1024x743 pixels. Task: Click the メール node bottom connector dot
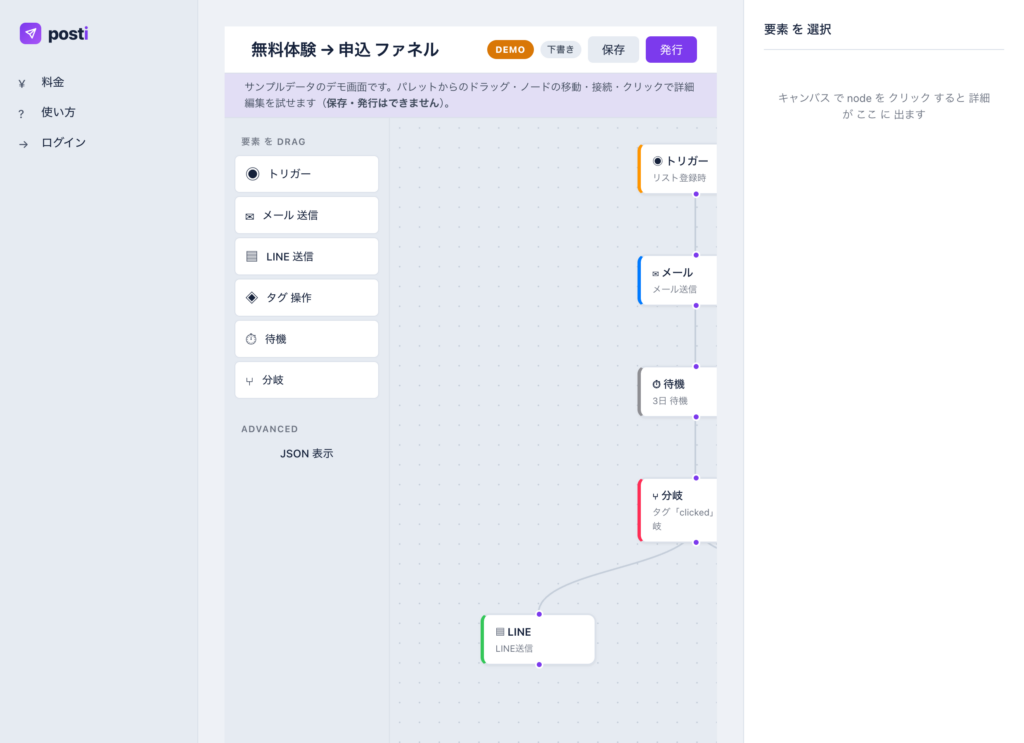(696, 306)
